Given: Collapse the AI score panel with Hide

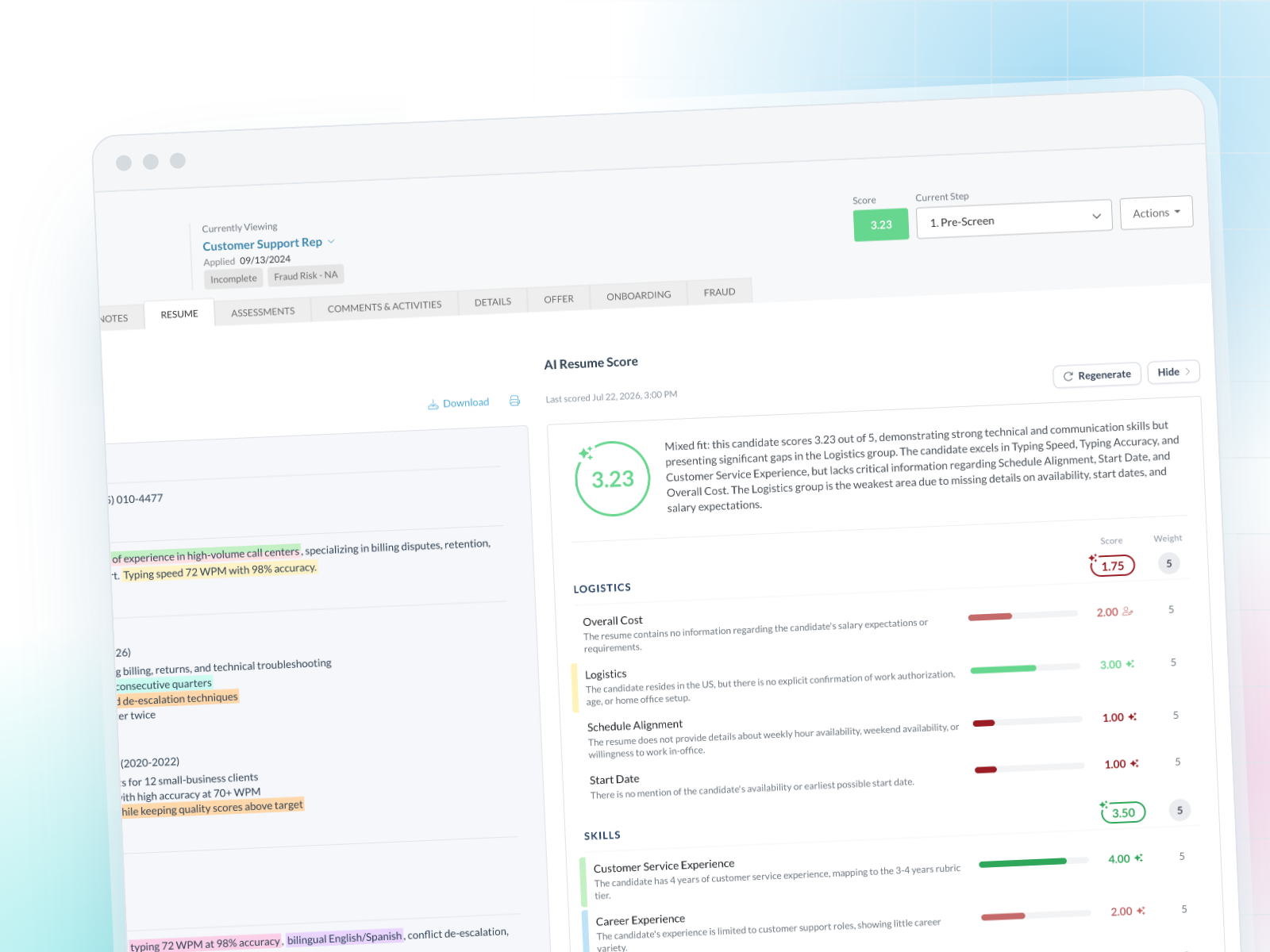Looking at the screenshot, I should [x=1173, y=371].
